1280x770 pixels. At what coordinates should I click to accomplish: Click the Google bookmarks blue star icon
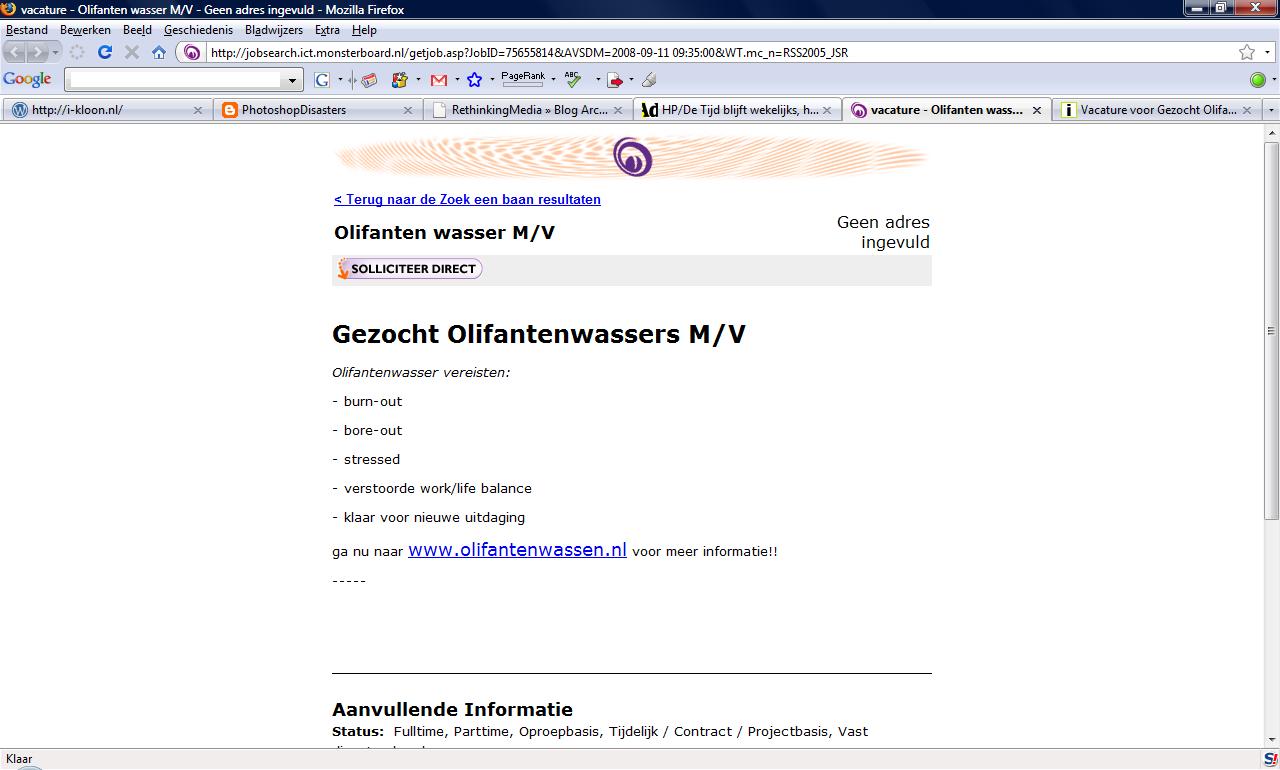(474, 80)
